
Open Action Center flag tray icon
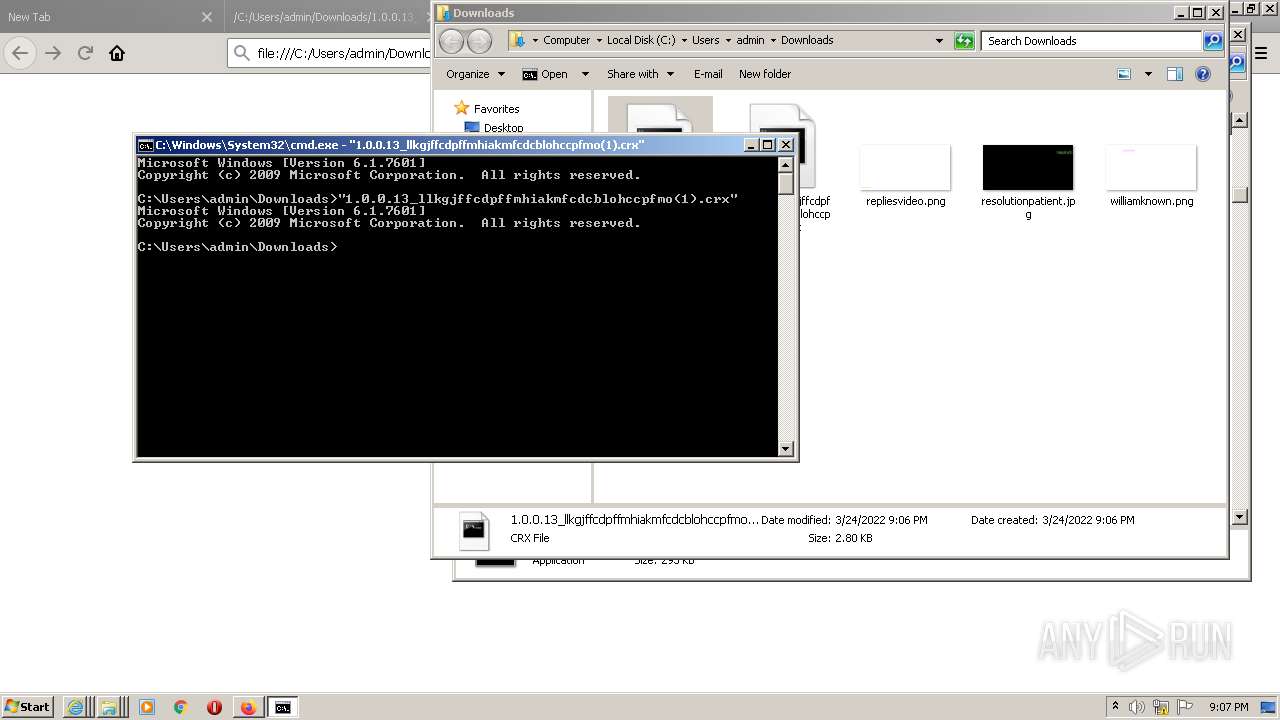1185,707
